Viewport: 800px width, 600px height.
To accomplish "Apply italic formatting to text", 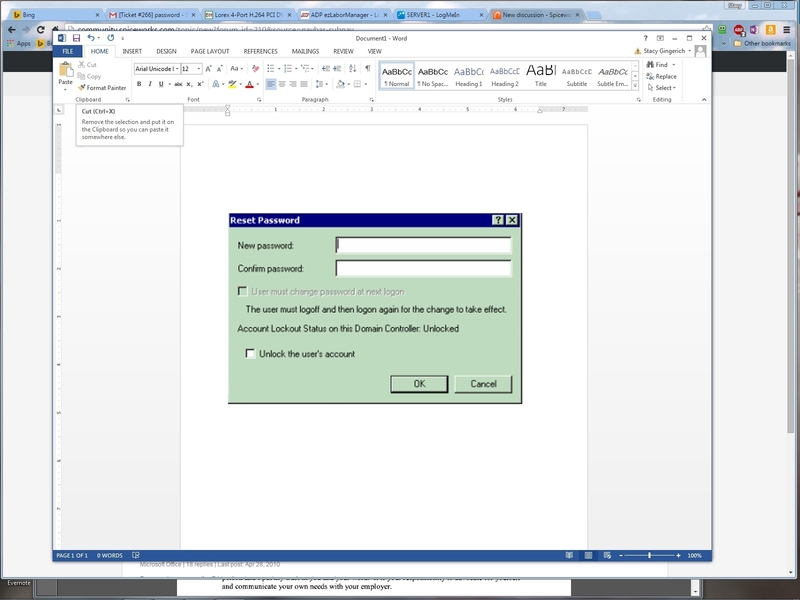I will tap(150, 83).
